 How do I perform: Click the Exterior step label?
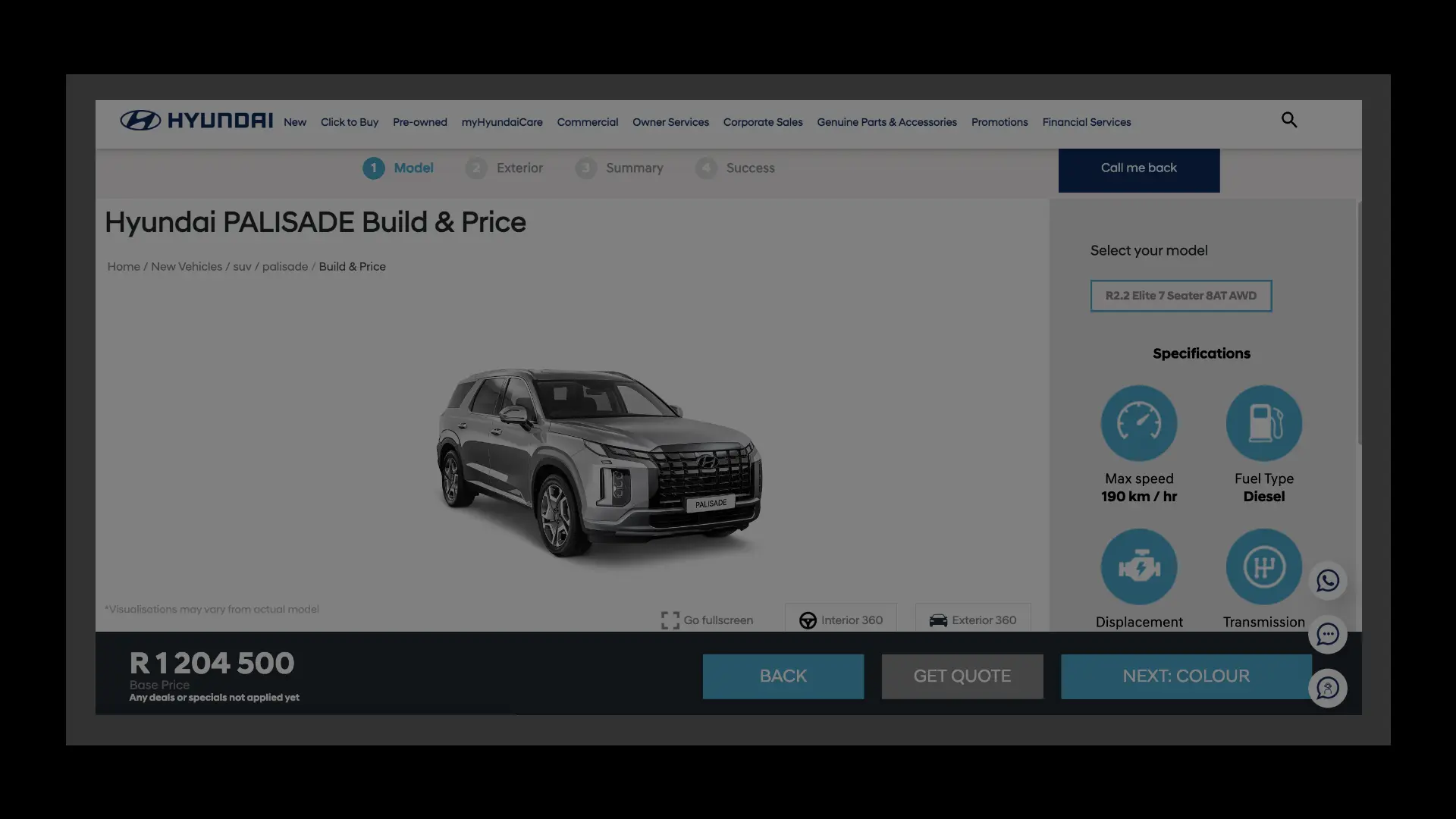[x=519, y=168]
